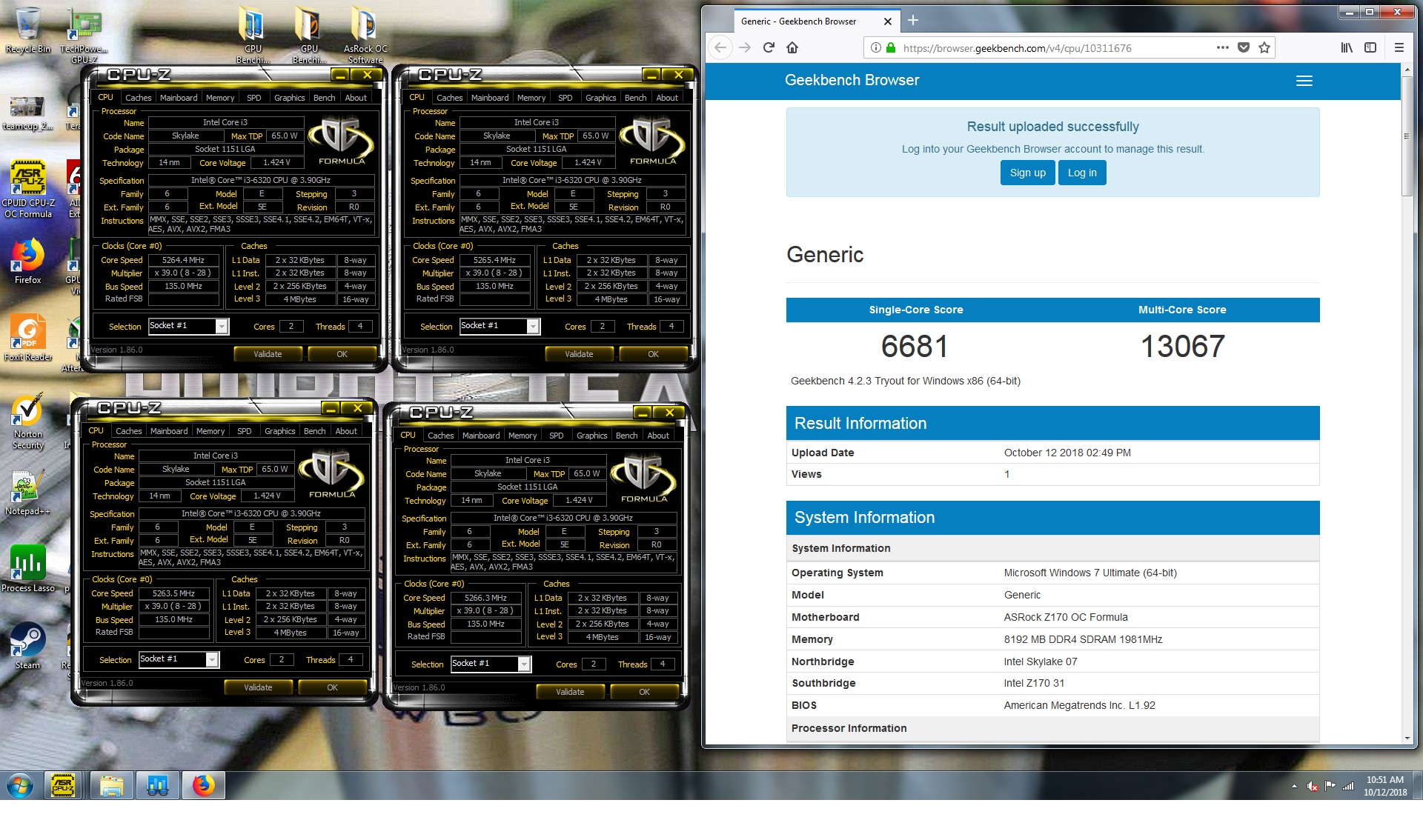Click the Action Center flag tray icon
This screenshot has width=1423, height=840.
click(x=1330, y=786)
